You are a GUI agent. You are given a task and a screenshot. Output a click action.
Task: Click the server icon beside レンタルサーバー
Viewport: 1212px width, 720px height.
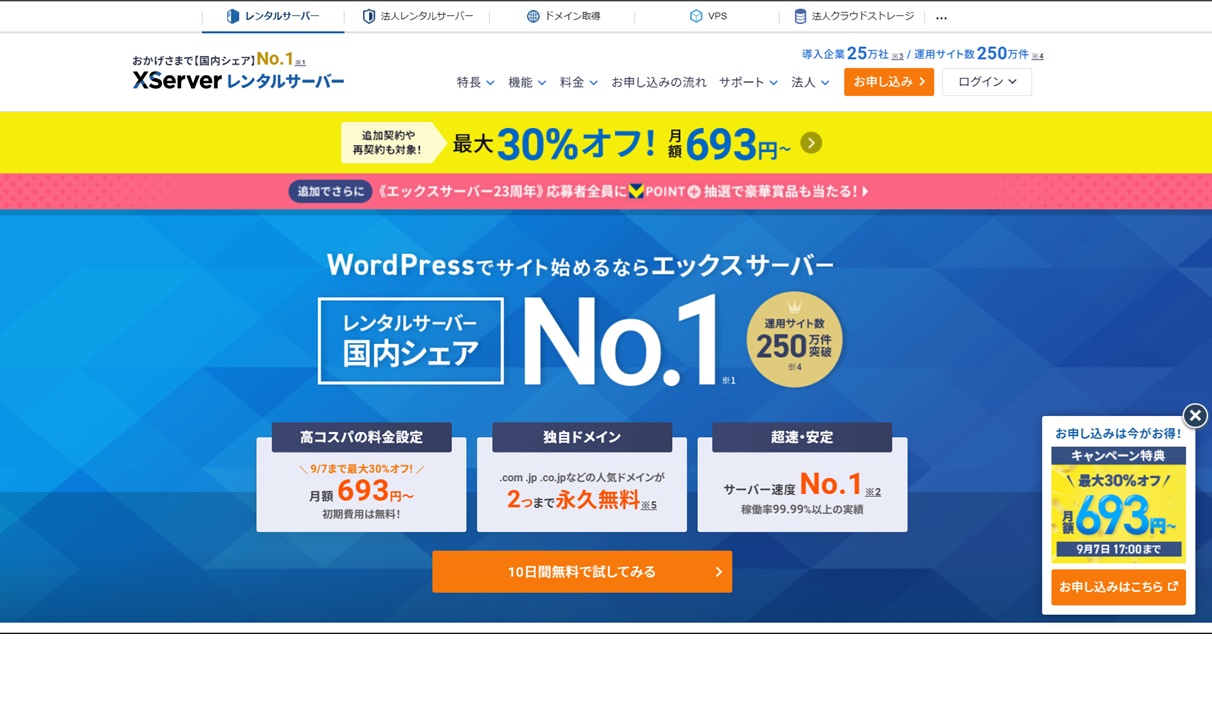(x=233, y=16)
